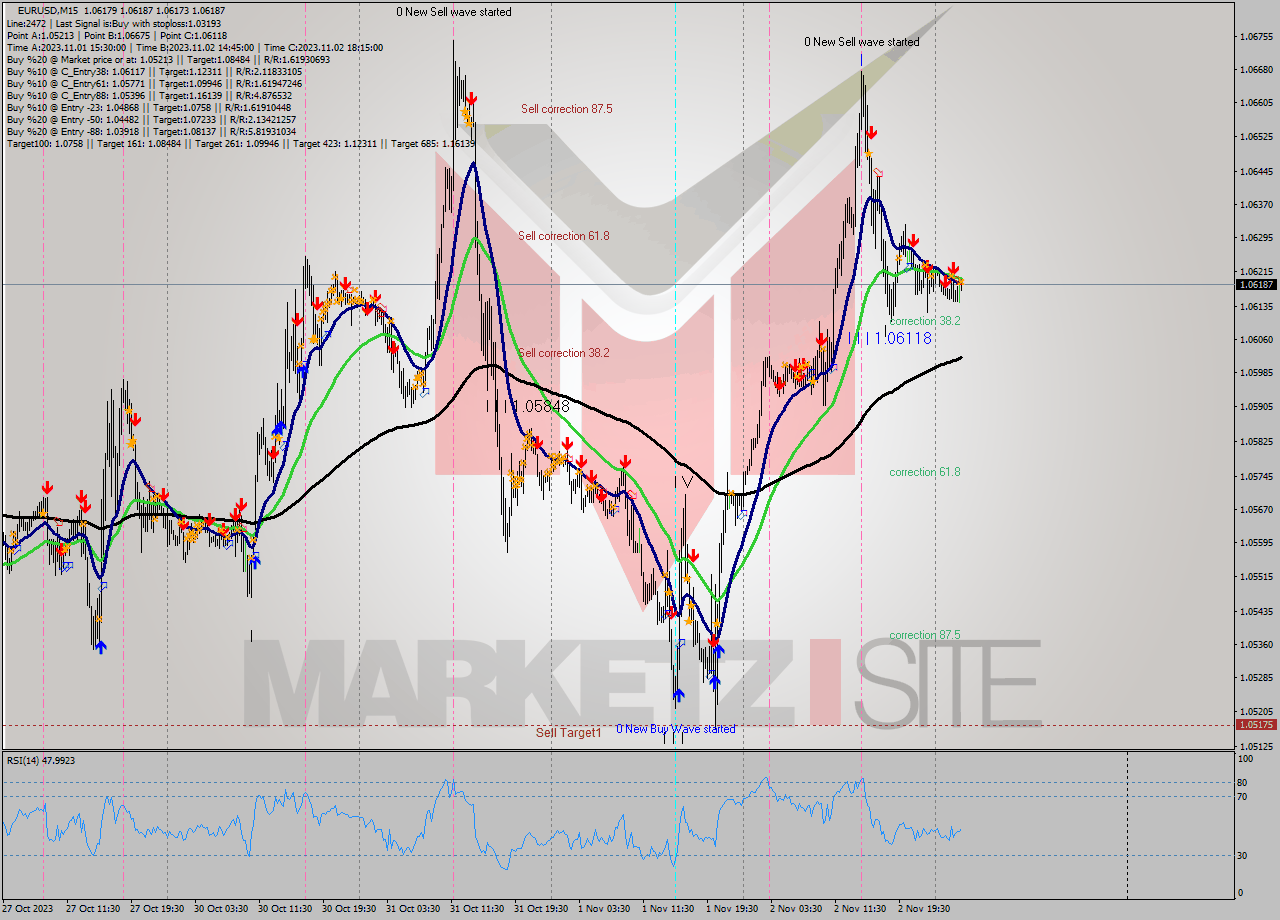This screenshot has width=1280, height=920.
Task: Select the 1.05905 price axis value
Action: tap(1256, 407)
